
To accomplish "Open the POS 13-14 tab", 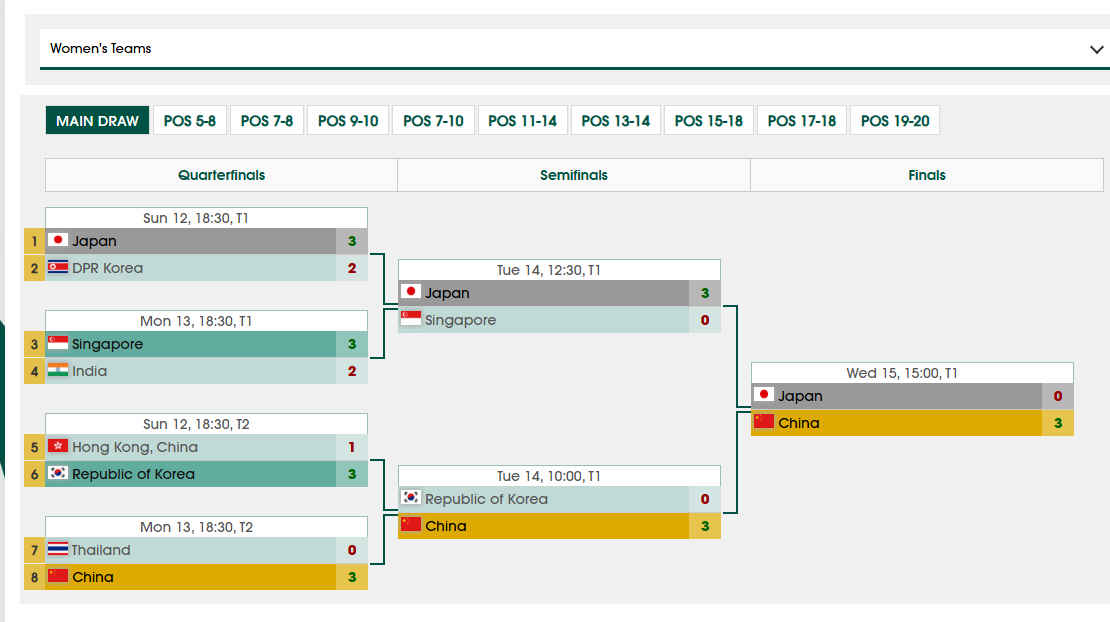I will 615,121.
